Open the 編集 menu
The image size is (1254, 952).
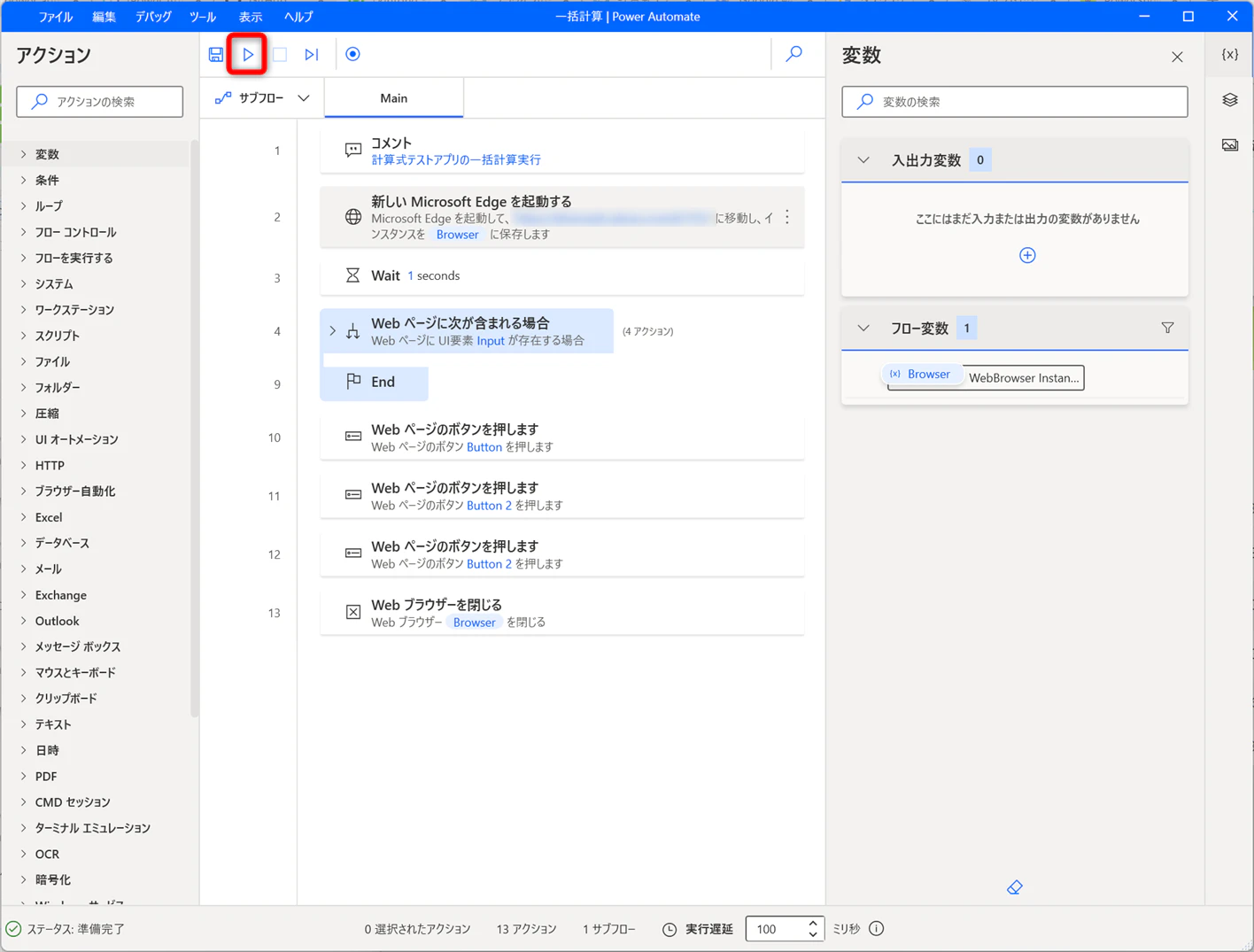tap(104, 16)
